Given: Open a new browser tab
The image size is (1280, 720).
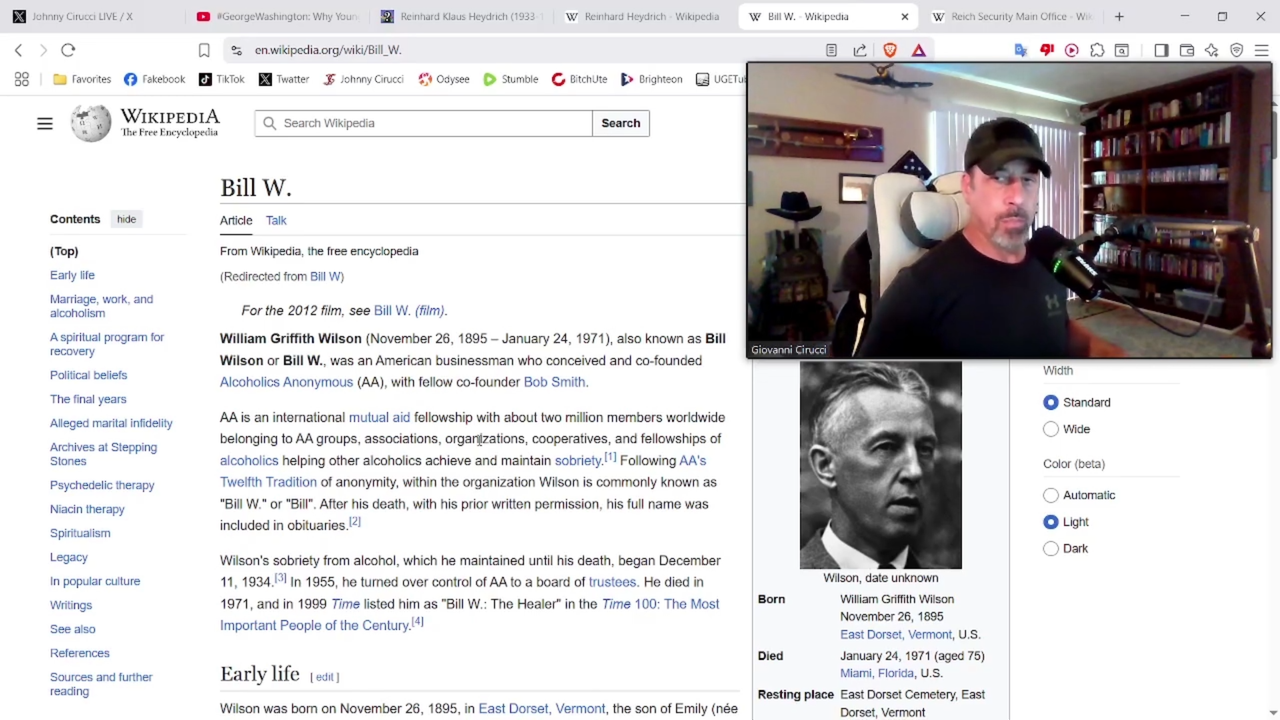Looking at the screenshot, I should (1119, 16).
